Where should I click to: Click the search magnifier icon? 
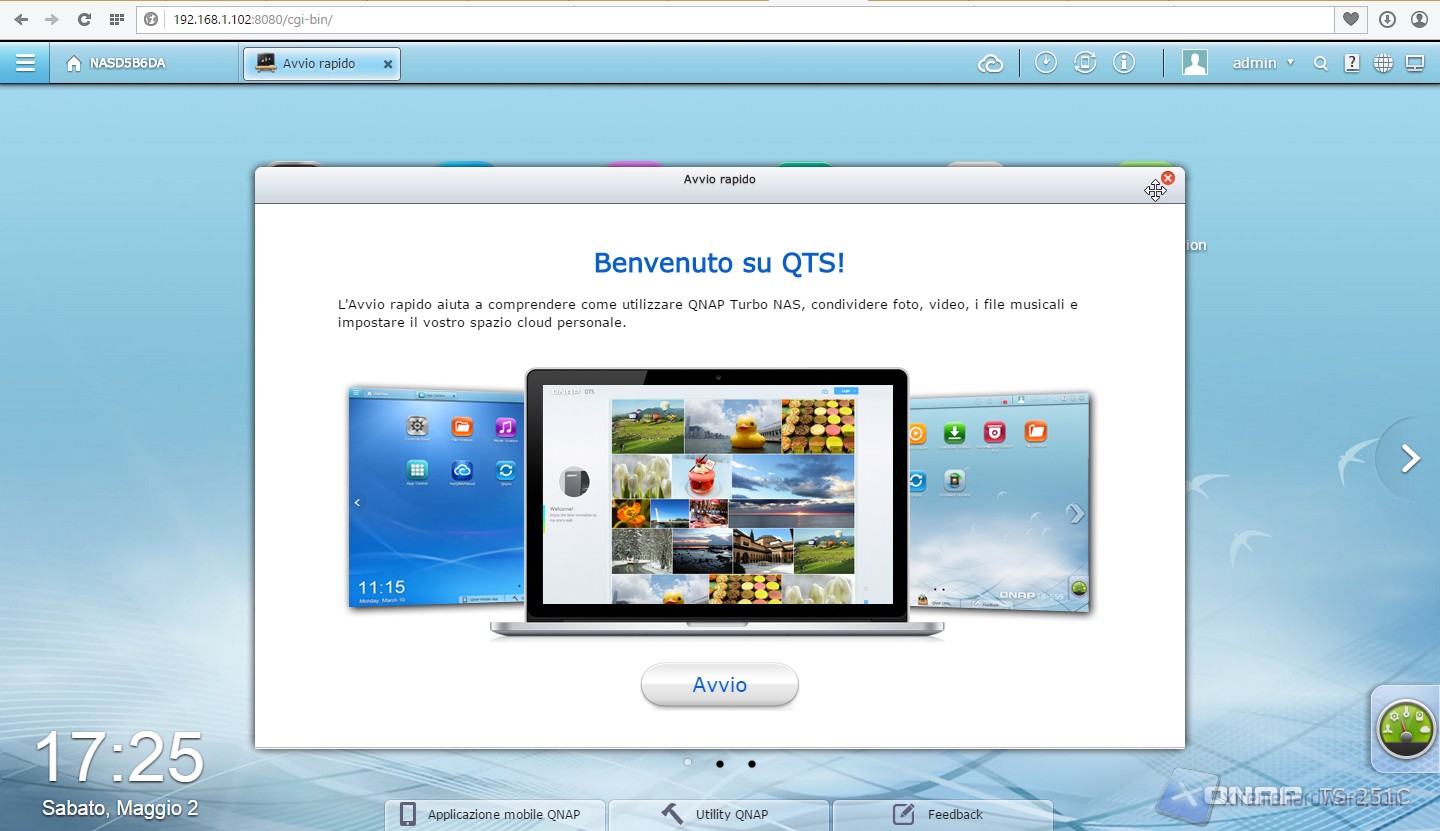pyautogui.click(x=1320, y=64)
